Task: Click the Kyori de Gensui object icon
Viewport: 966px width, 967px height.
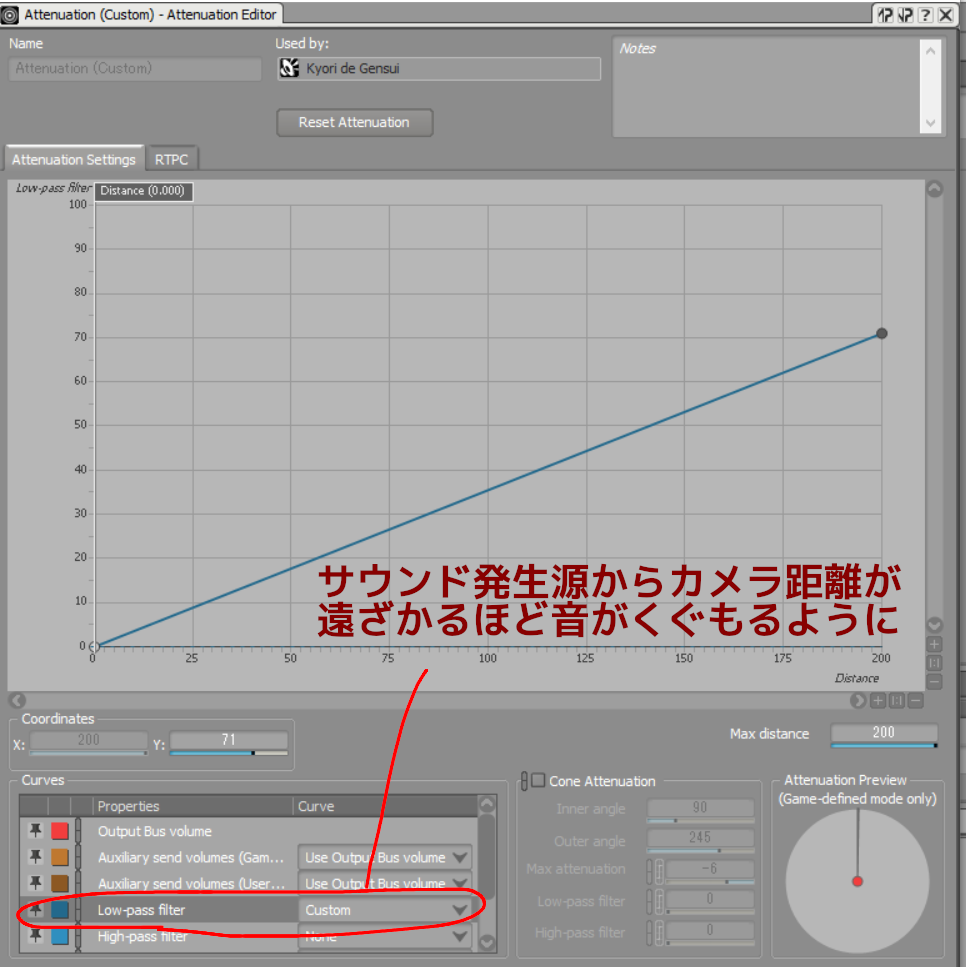Action: tap(289, 68)
